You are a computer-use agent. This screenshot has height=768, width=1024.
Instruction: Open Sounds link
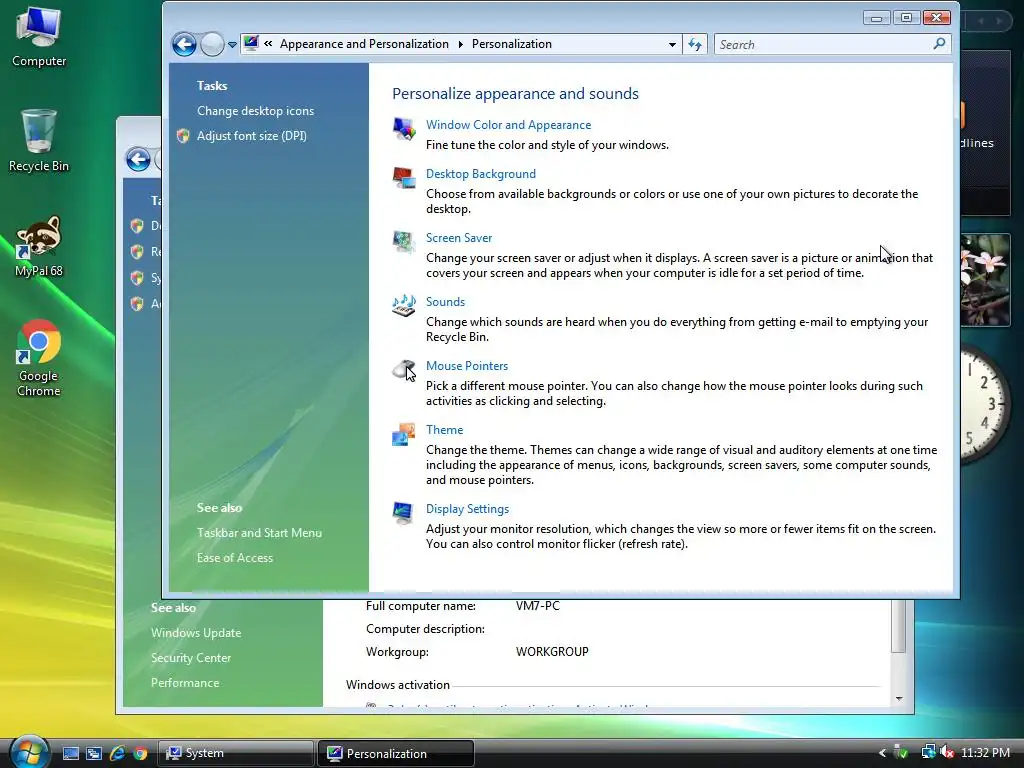click(445, 302)
